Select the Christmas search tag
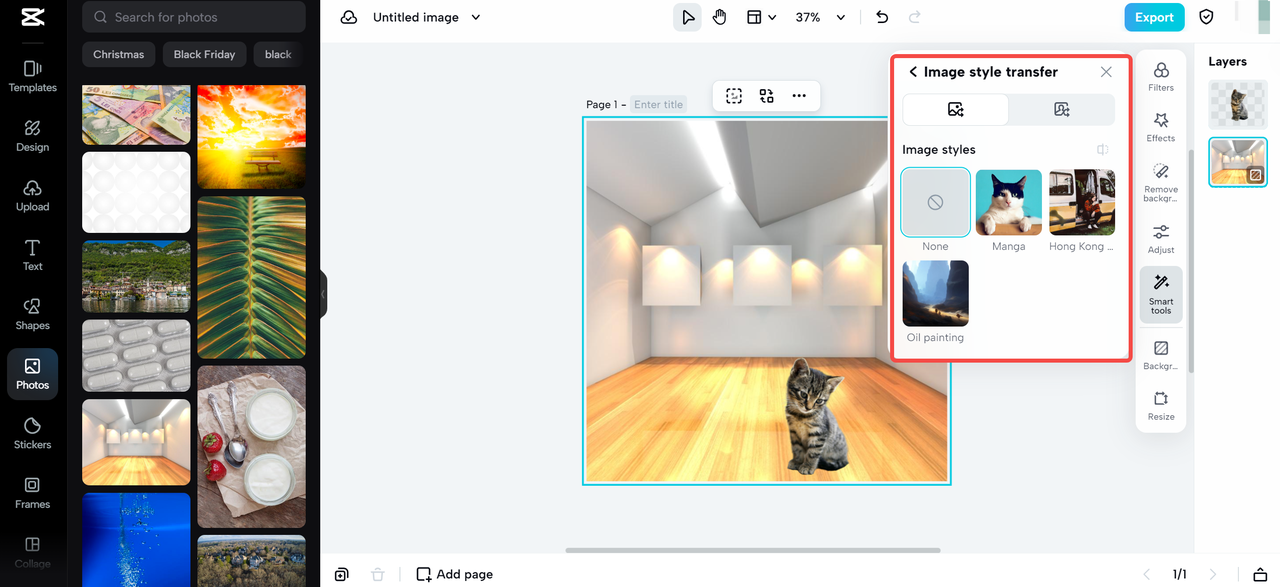 [x=119, y=54]
